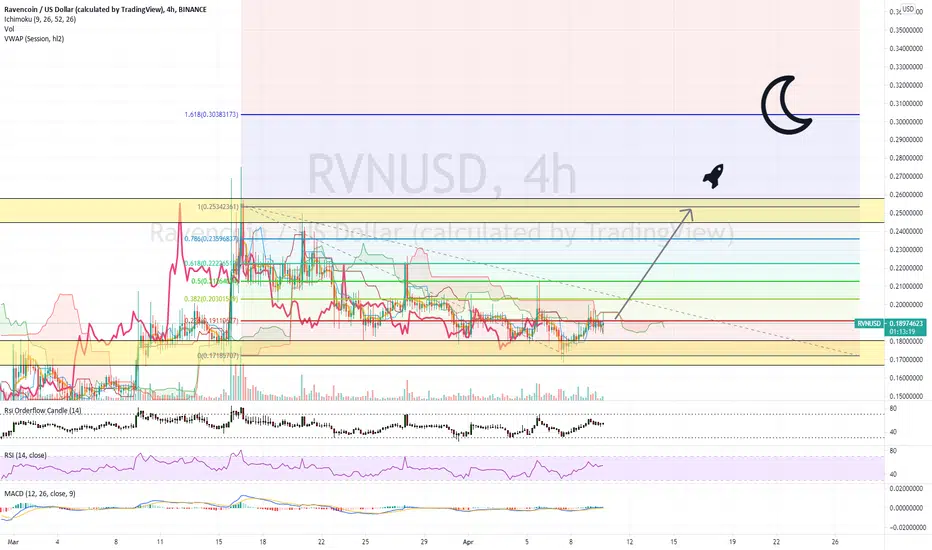Image resolution: width=932 pixels, height=550 pixels.
Task: Select the Rsi Orderflow Candle (14) label
Action: [43, 410]
